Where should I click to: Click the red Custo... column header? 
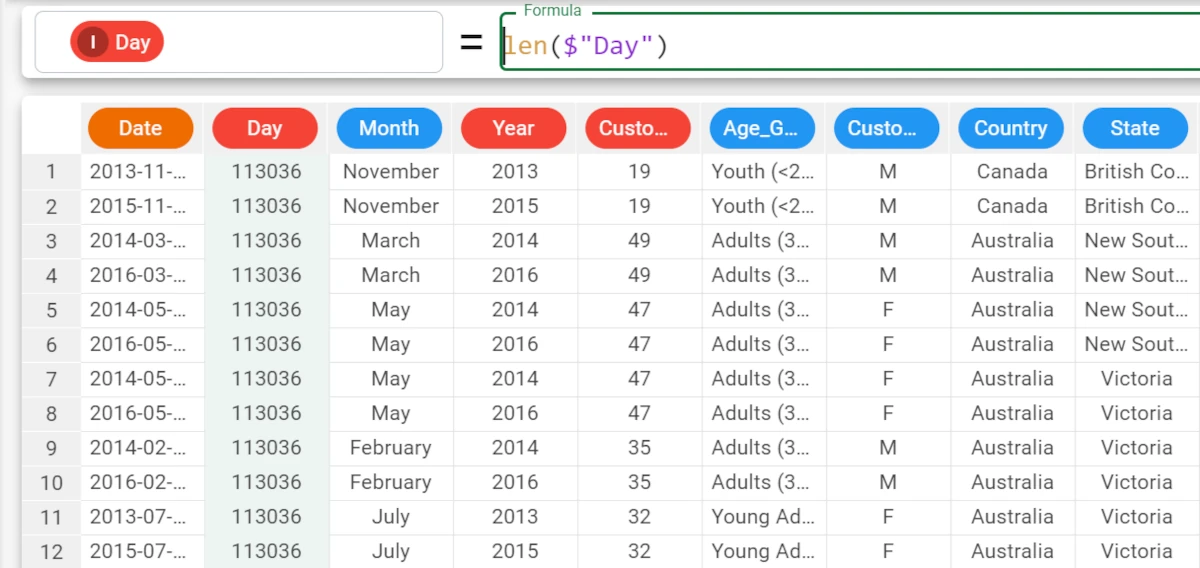(x=637, y=128)
